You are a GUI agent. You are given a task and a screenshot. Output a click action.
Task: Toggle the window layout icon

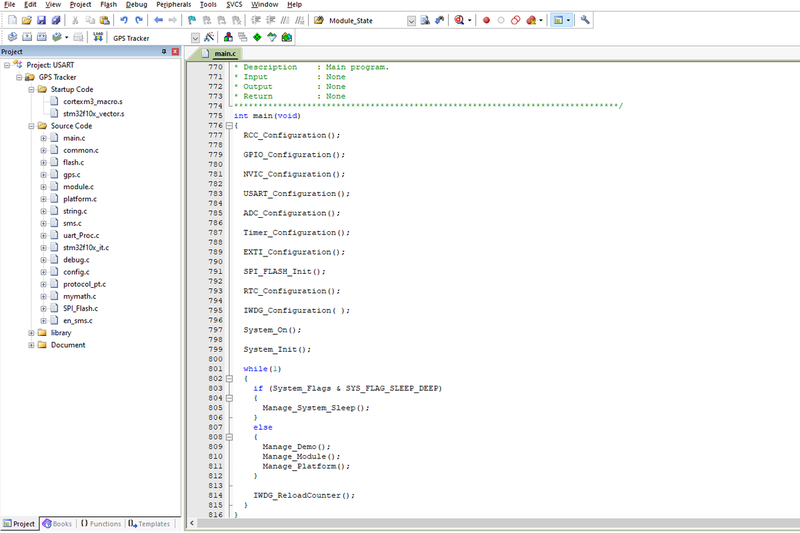[559, 20]
